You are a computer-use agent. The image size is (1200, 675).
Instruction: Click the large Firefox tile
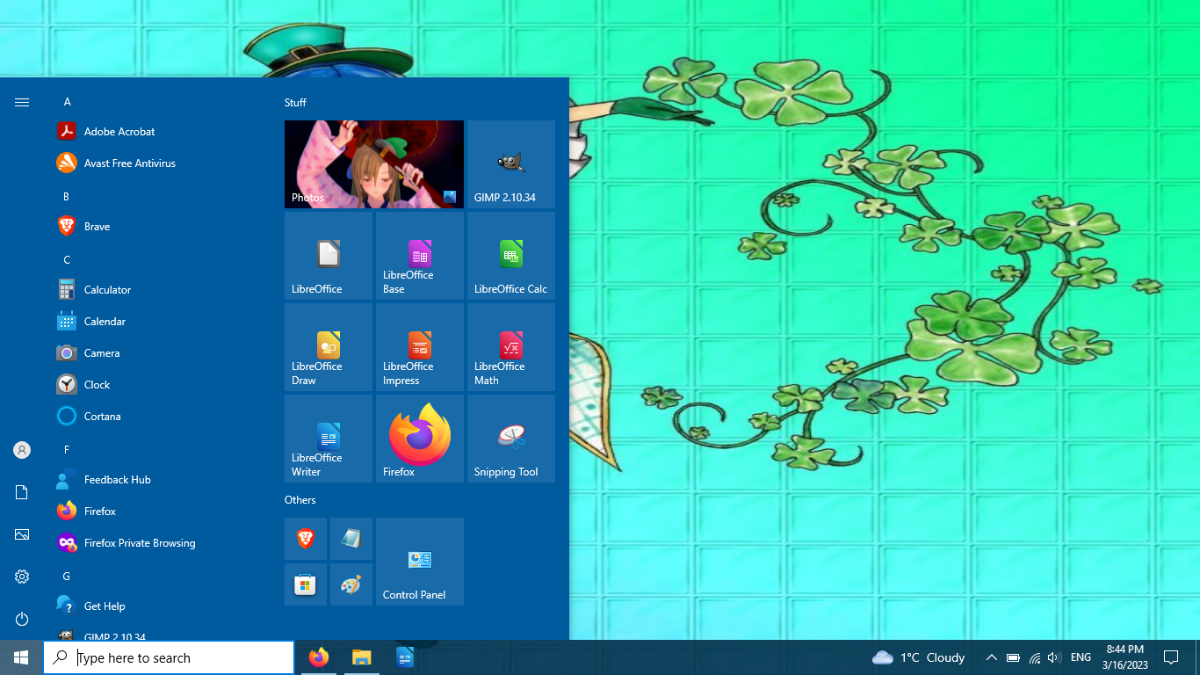pos(420,438)
